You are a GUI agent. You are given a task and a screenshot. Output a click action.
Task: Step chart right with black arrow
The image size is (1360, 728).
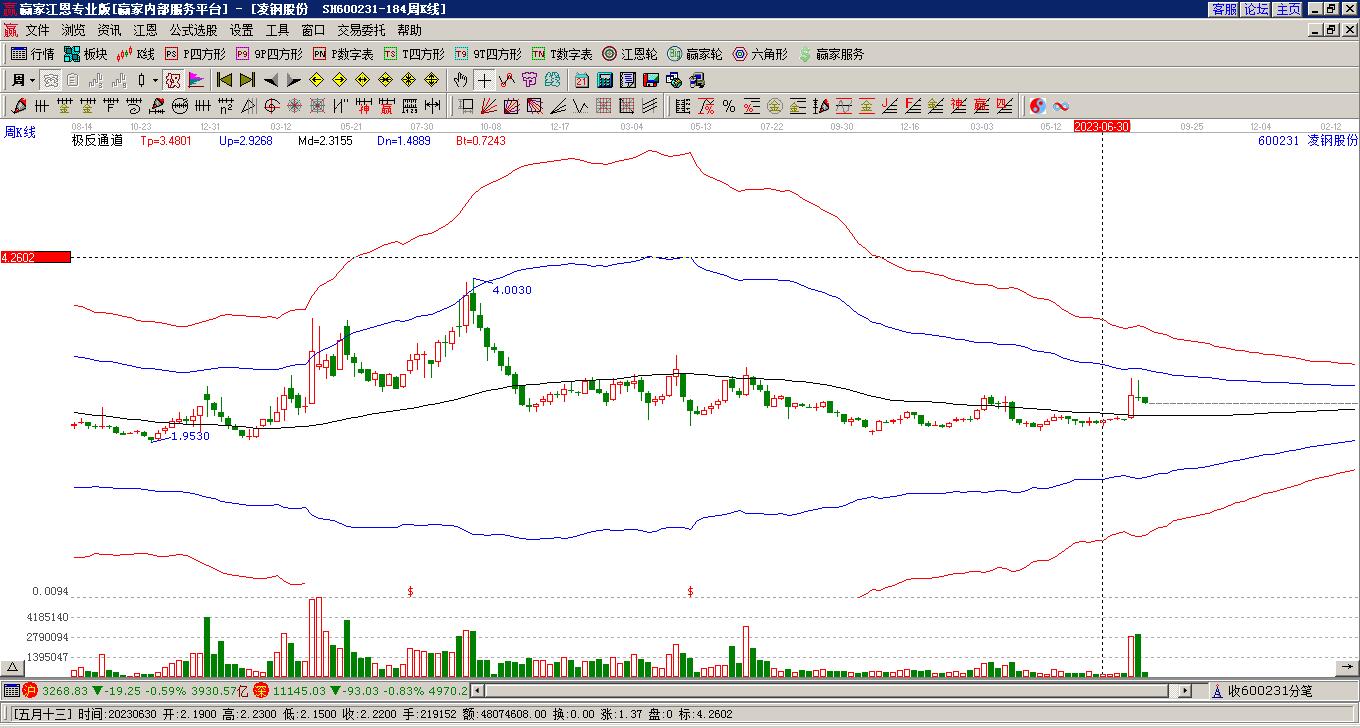click(294, 80)
